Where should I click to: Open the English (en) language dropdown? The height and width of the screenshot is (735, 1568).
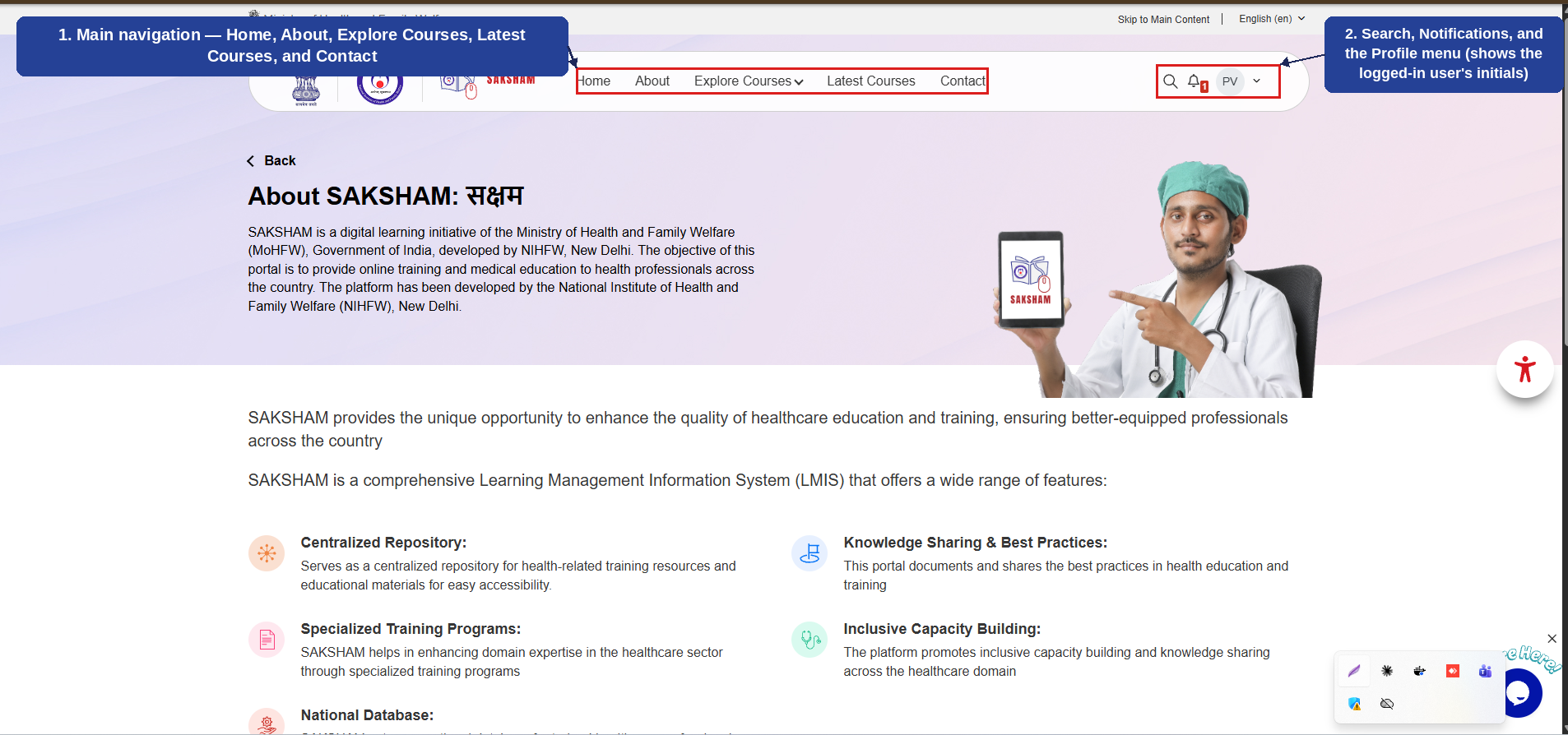click(1272, 19)
